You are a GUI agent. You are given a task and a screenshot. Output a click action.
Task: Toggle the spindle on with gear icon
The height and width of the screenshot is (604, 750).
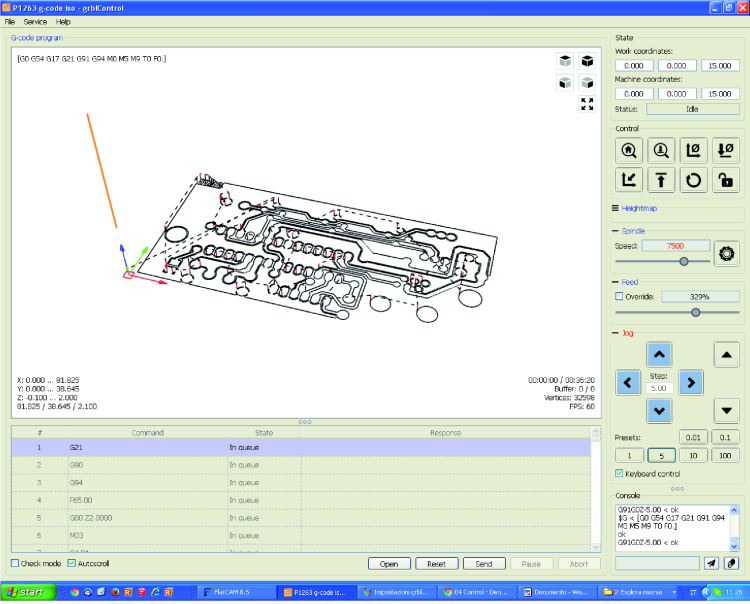click(x=727, y=253)
